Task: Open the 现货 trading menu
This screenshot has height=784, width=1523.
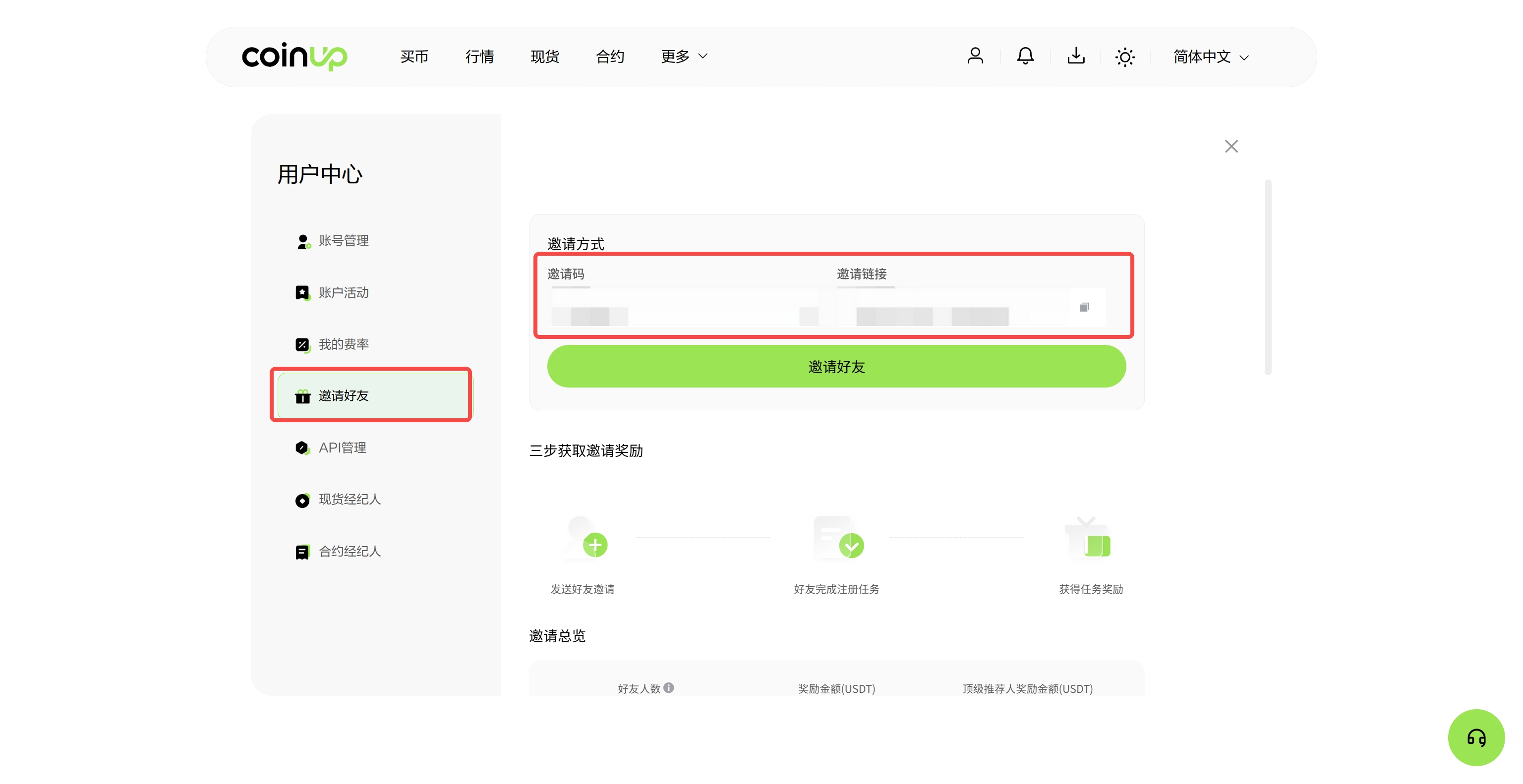Action: [544, 56]
